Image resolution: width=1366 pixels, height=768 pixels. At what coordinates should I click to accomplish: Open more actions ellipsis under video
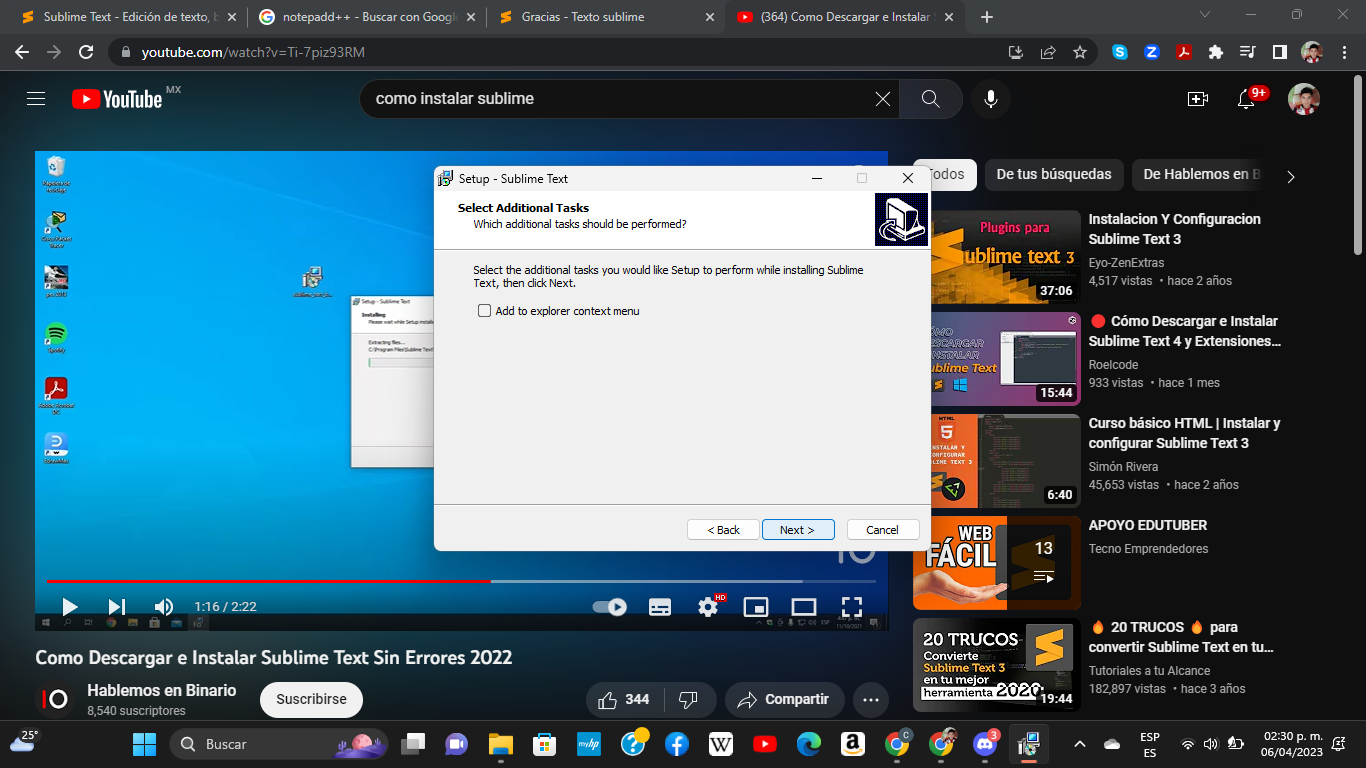click(x=871, y=700)
